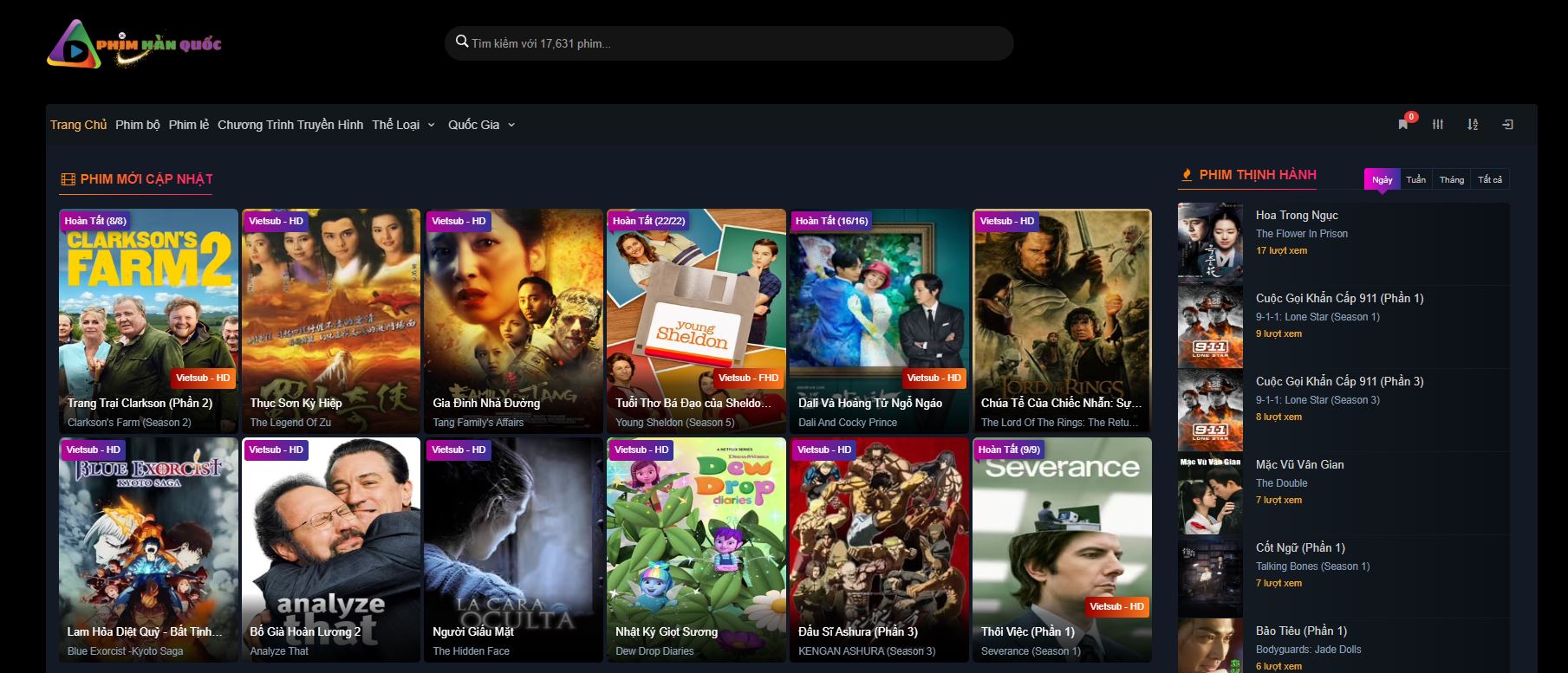Select the Tất cả trending tab
This screenshot has width=1568, height=673.
coord(1490,179)
